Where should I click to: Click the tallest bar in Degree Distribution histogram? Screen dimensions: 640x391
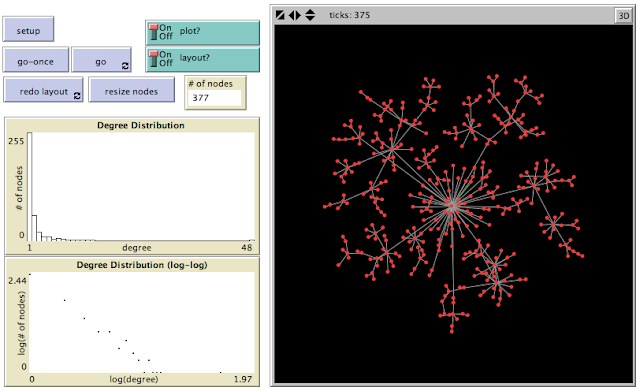click(x=30, y=187)
